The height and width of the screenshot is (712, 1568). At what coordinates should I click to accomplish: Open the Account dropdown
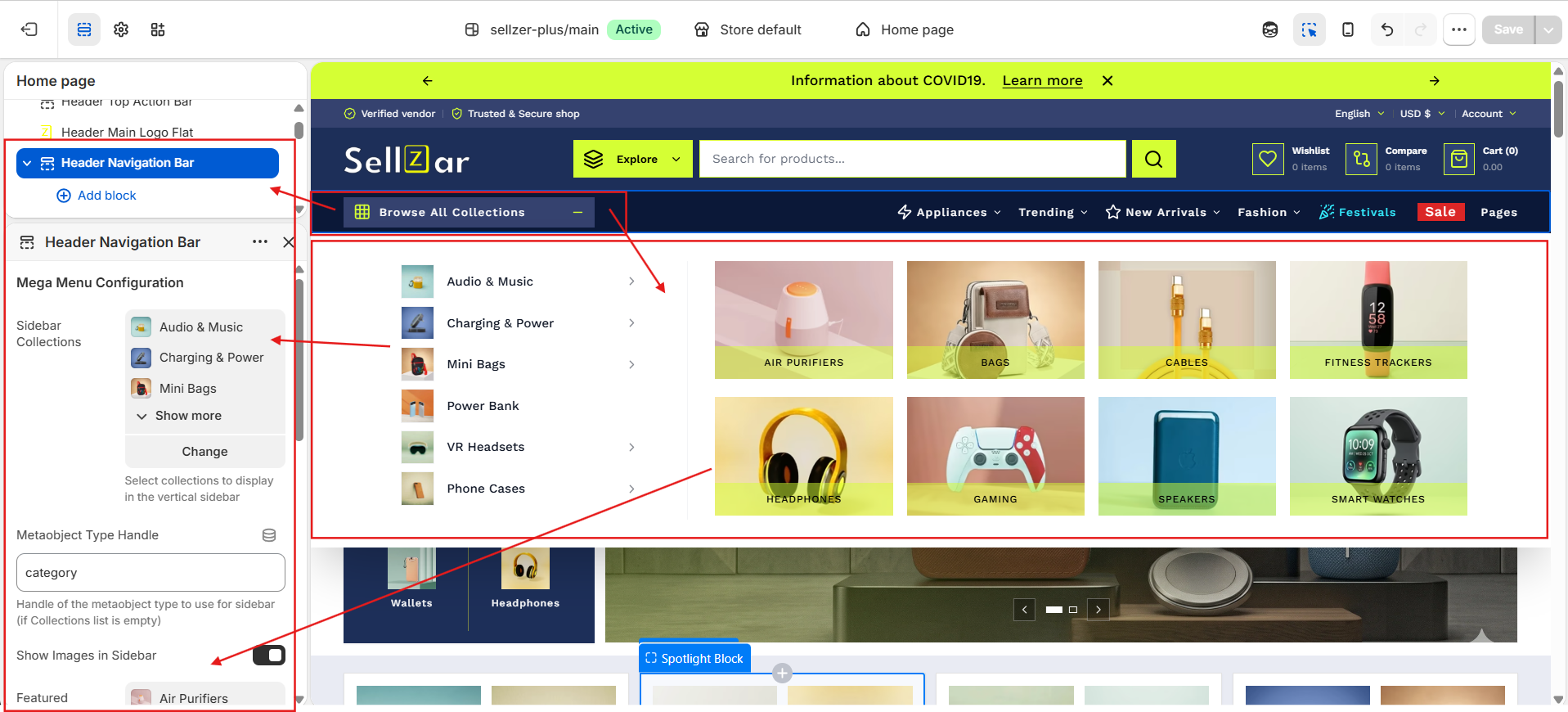pyautogui.click(x=1489, y=114)
